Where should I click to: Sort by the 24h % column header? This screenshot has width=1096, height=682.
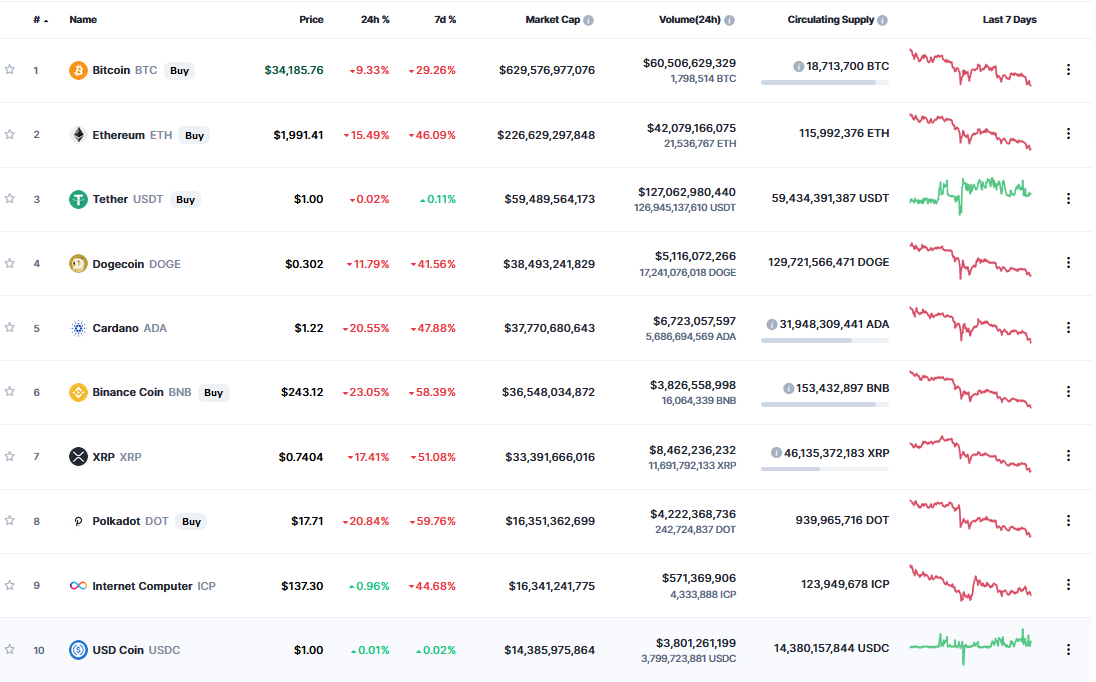coord(375,20)
